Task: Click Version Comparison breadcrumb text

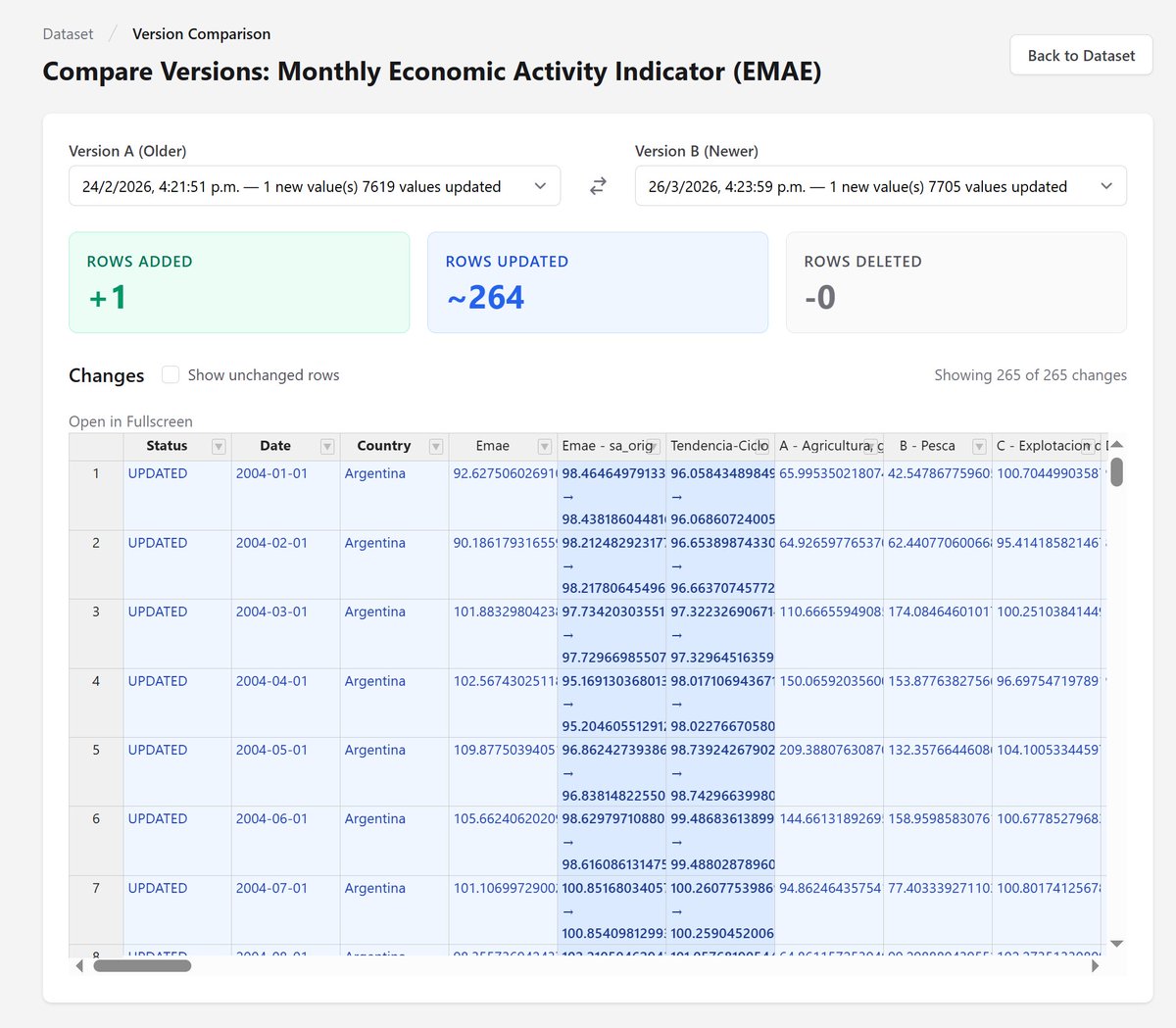Action: coord(202,34)
